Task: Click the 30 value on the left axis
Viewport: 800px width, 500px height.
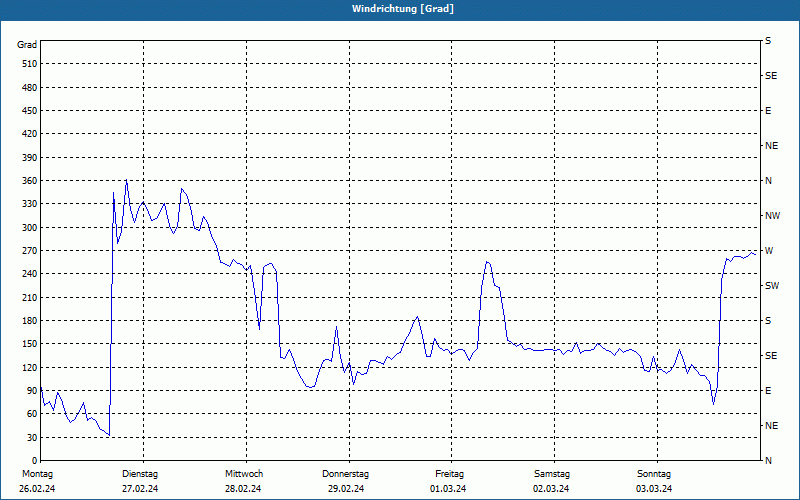Action: [x=32, y=437]
